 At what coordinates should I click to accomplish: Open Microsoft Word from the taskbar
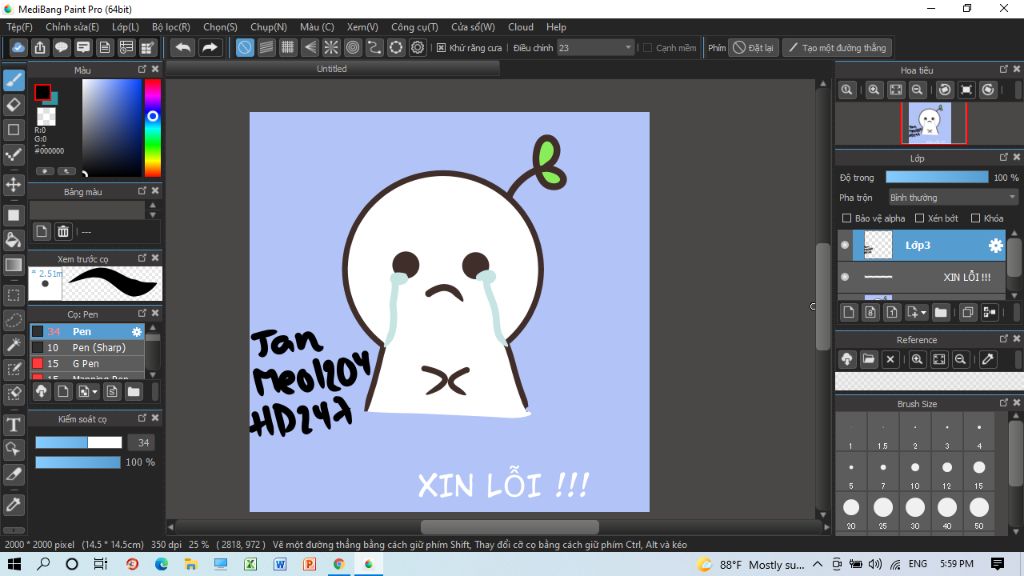point(280,564)
